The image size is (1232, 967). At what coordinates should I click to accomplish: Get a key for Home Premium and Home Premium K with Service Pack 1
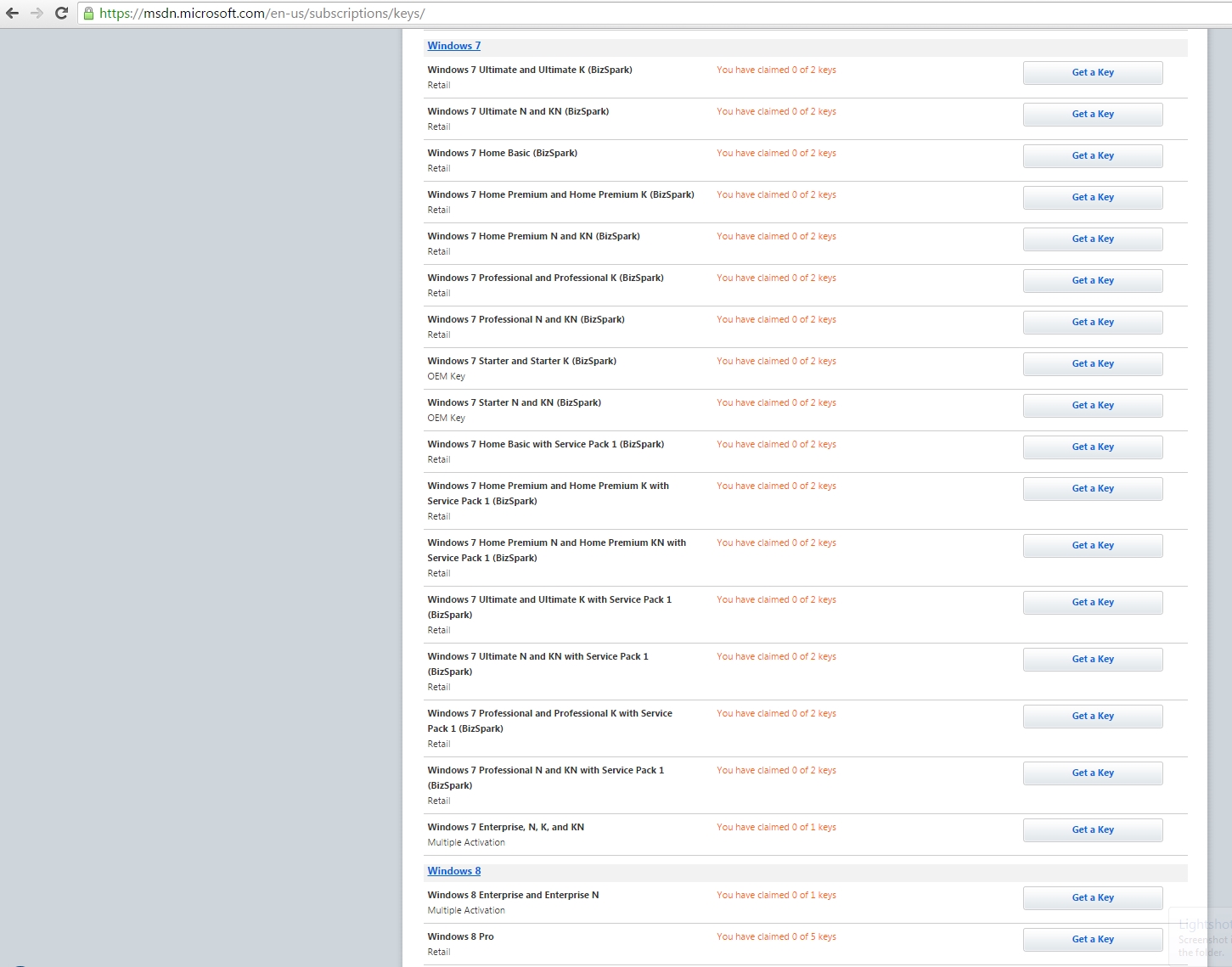(1093, 489)
